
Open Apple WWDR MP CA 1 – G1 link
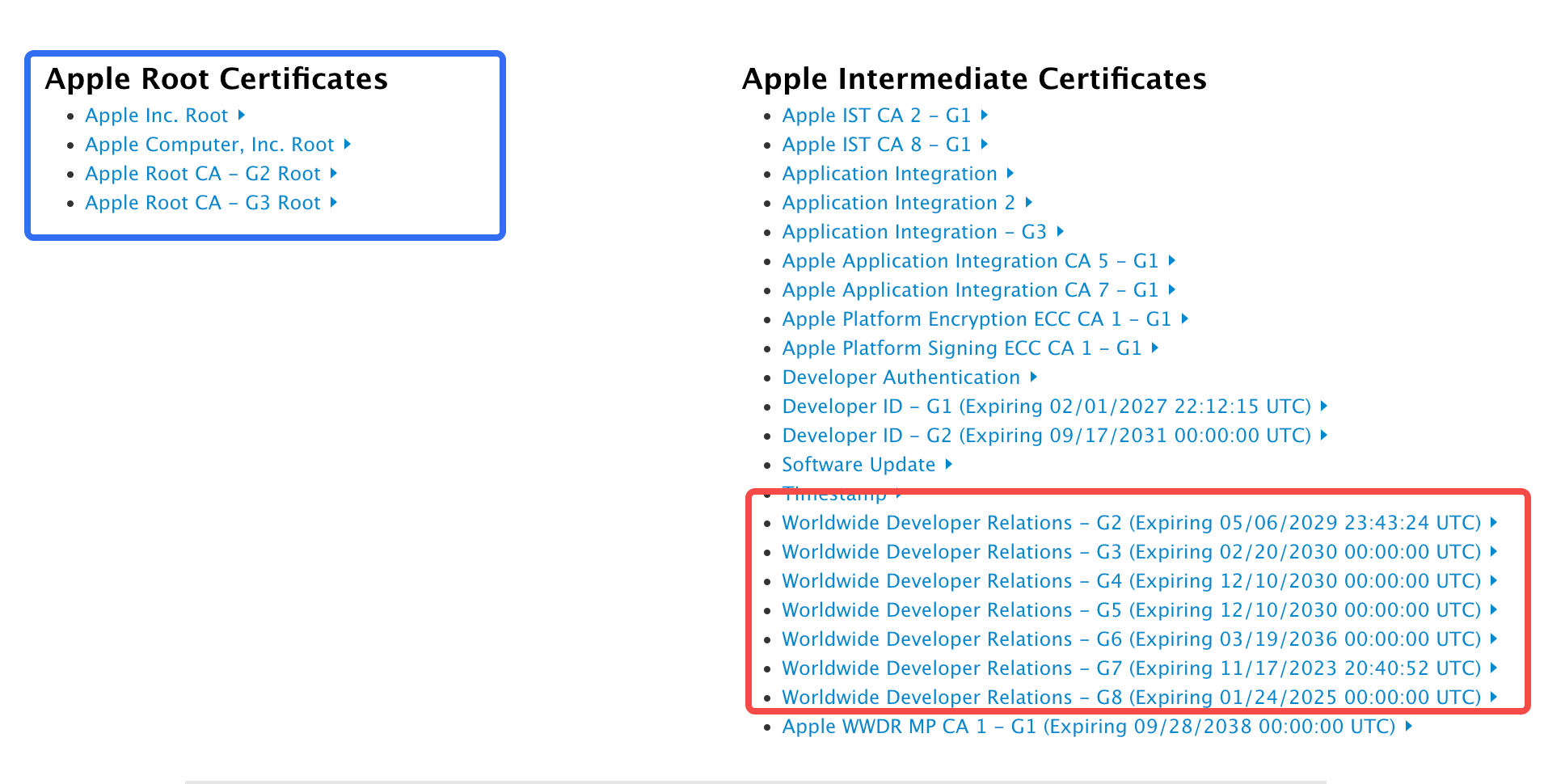(x=1088, y=727)
